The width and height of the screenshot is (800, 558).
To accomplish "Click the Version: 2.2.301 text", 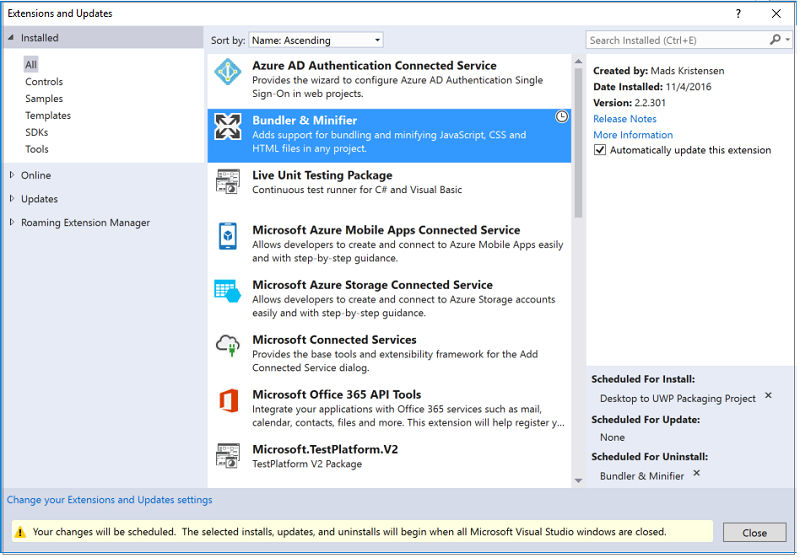I will coord(629,103).
